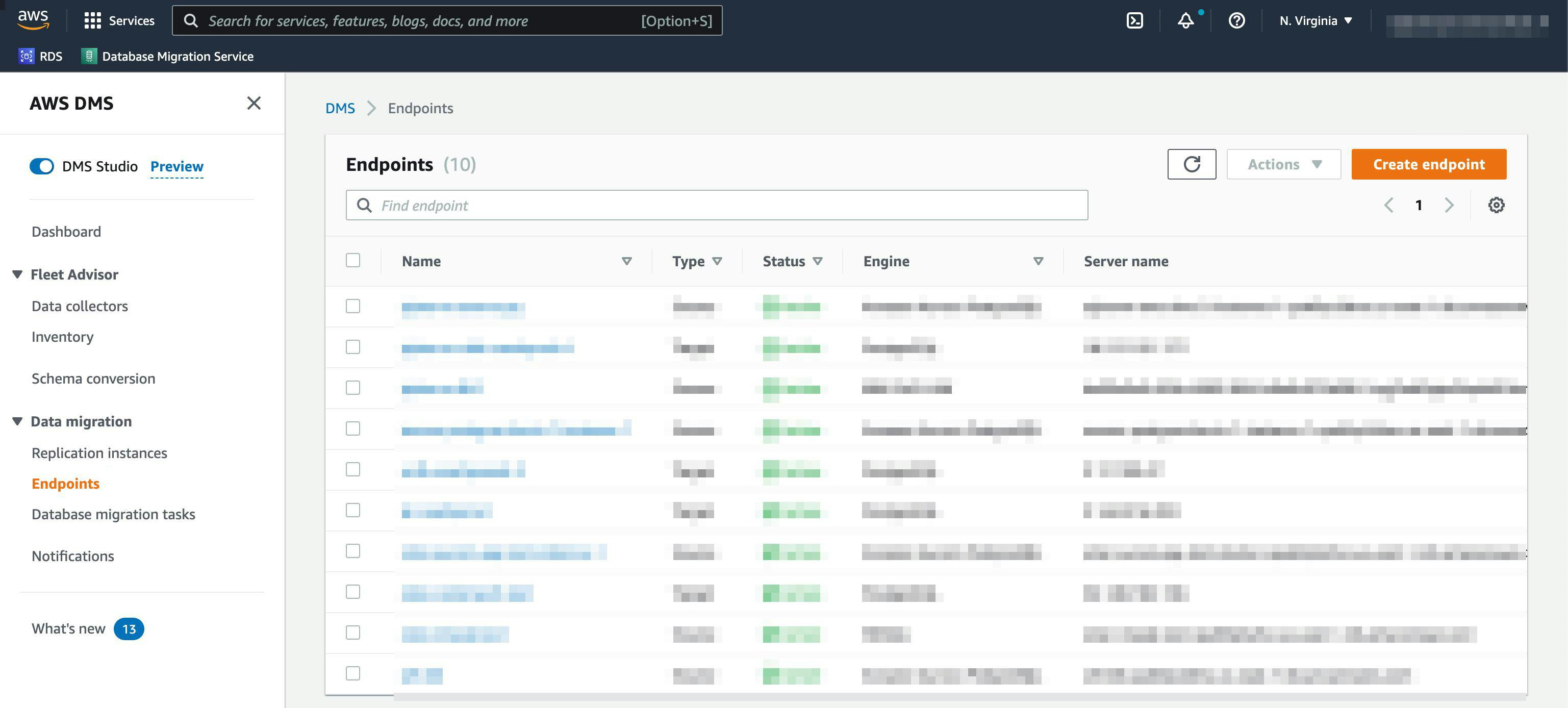Launch AWS CloudShell terminal
The image size is (1568, 708).
coord(1134,20)
